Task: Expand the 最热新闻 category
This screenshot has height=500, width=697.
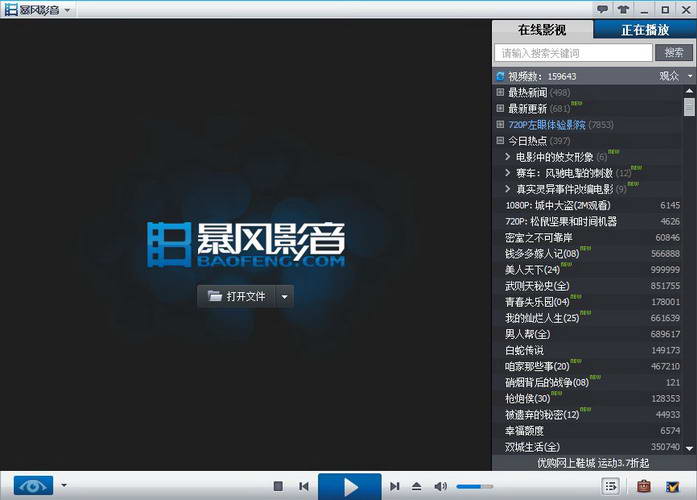Action: tap(500, 92)
